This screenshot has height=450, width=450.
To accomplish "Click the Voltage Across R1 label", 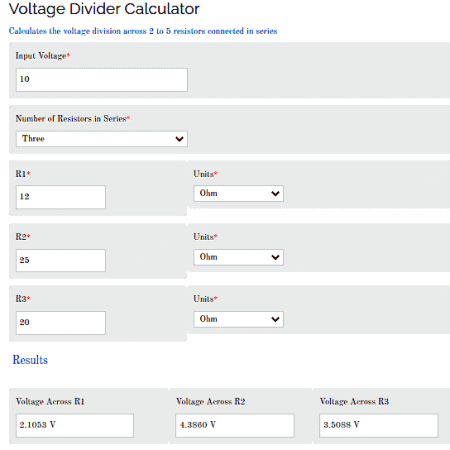I will pyautogui.click(x=50, y=402).
